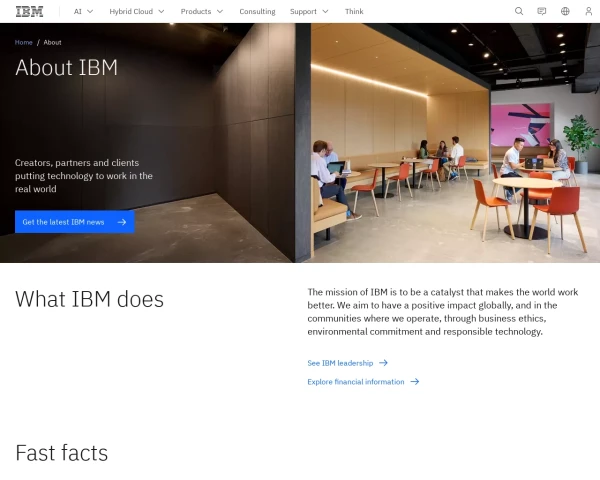The width and height of the screenshot is (600, 480).
Task: Click the IBM logo in header
Action: [29, 11]
